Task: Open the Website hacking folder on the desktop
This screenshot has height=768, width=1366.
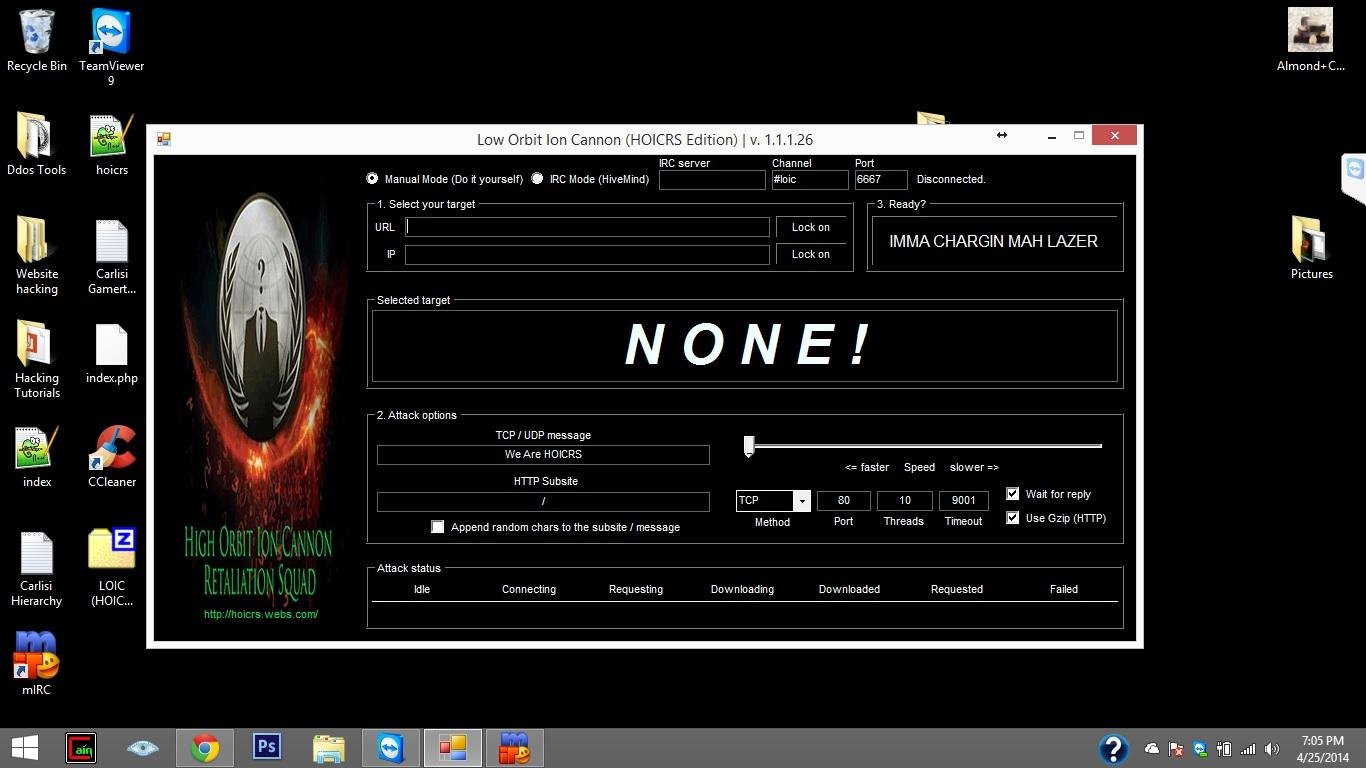Action: [37, 256]
